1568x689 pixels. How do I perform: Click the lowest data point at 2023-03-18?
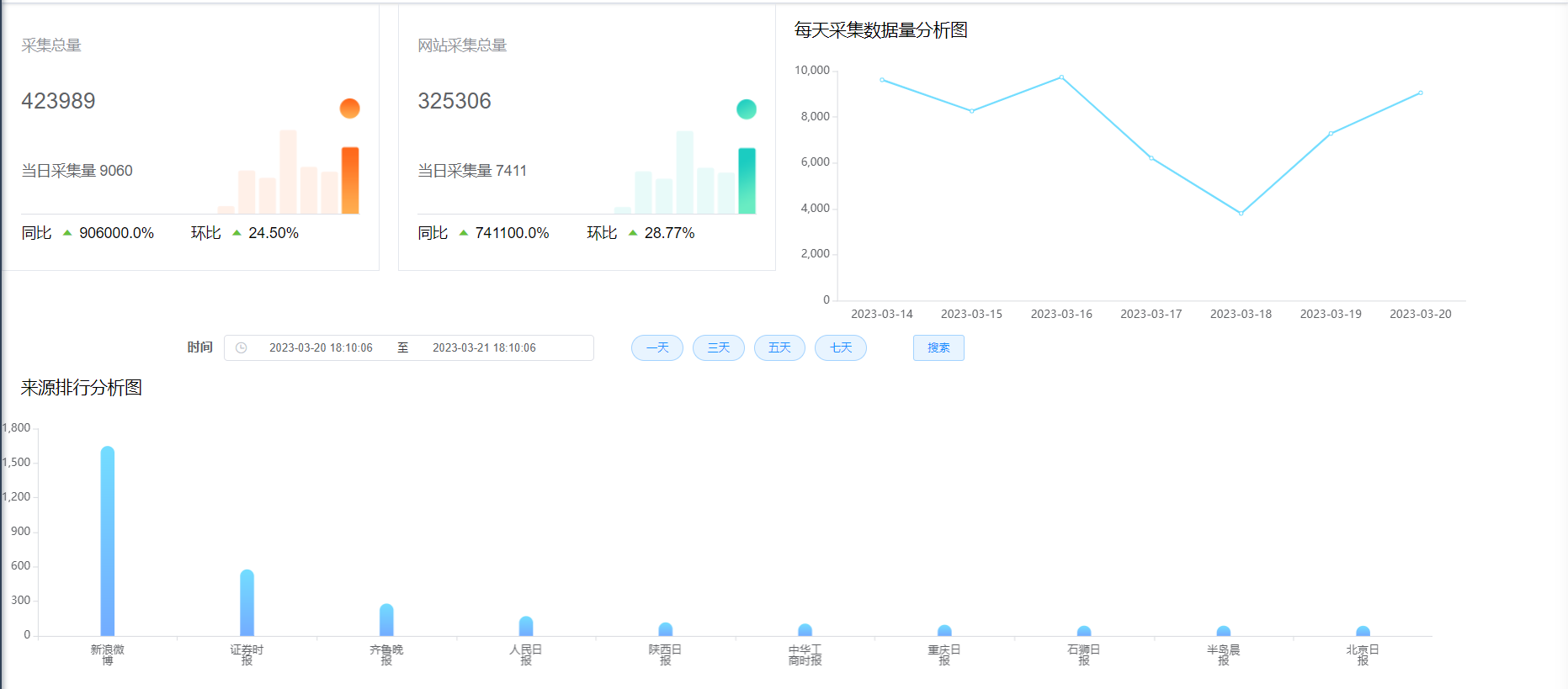[1241, 213]
